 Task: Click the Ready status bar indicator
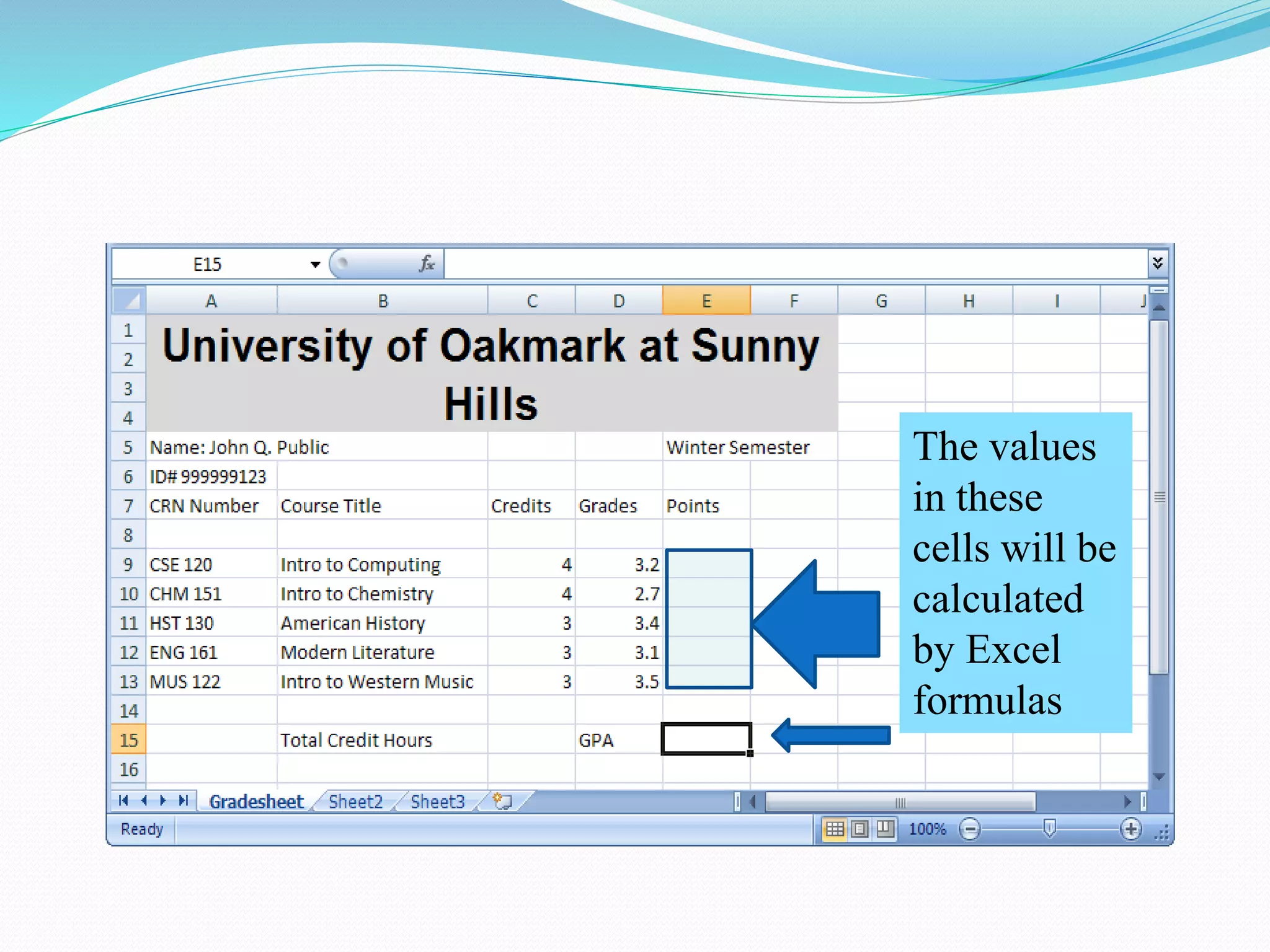point(142,829)
